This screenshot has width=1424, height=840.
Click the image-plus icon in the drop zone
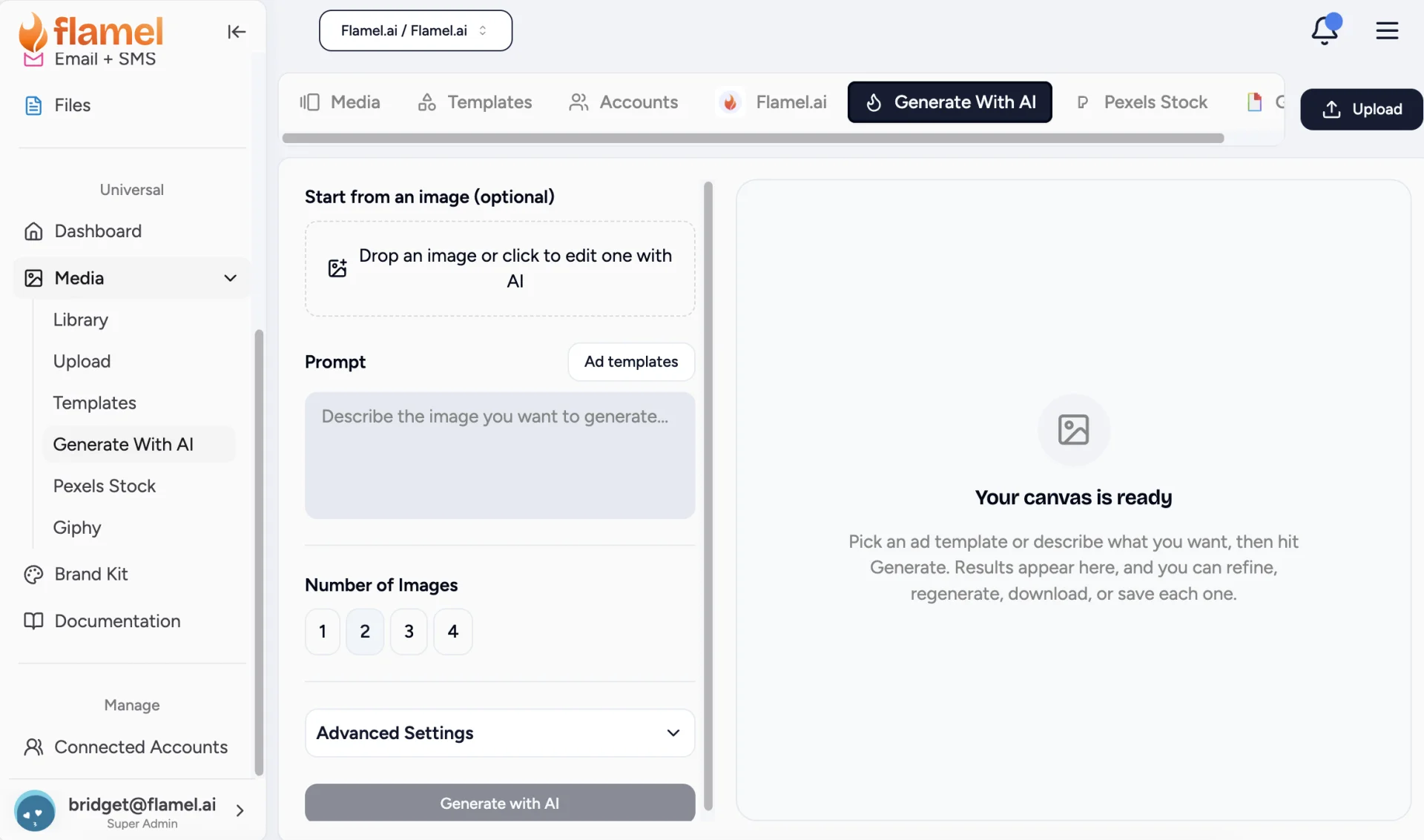pyautogui.click(x=337, y=268)
